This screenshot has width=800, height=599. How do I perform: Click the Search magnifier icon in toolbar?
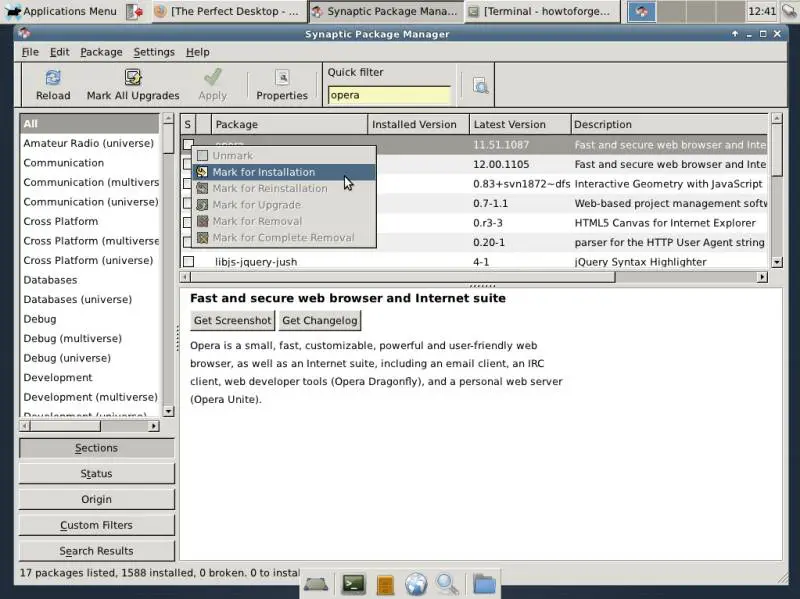(x=480, y=85)
